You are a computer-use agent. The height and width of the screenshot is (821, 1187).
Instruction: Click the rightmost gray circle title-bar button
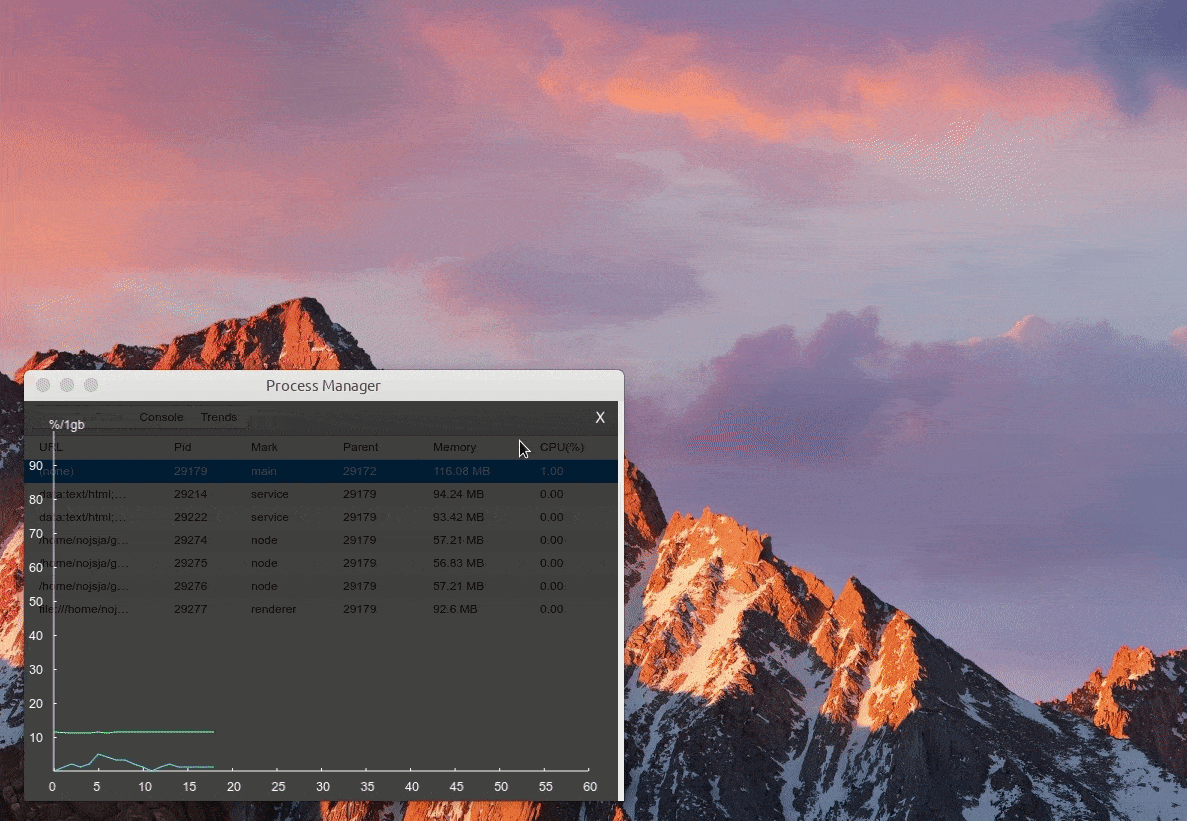point(91,385)
